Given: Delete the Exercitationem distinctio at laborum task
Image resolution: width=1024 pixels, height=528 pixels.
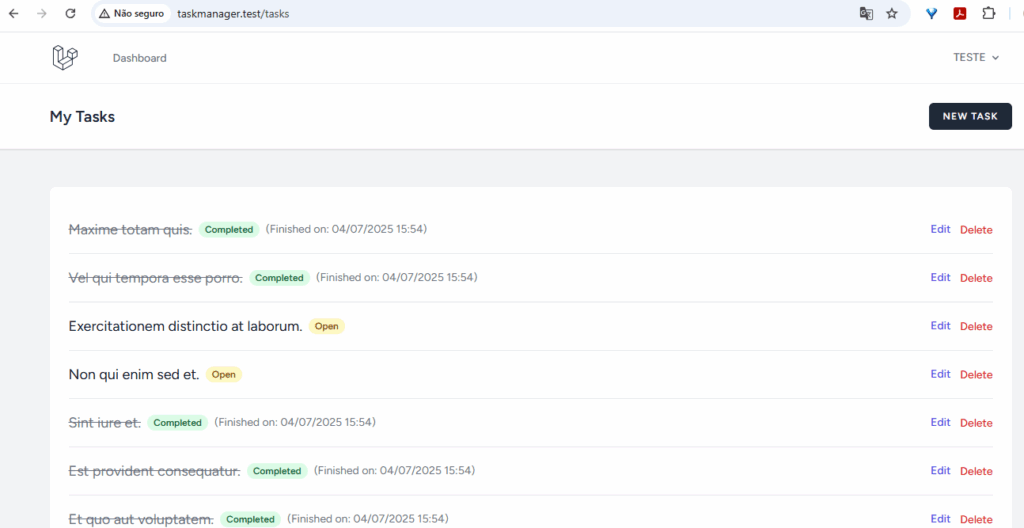Looking at the screenshot, I should 976,327.
